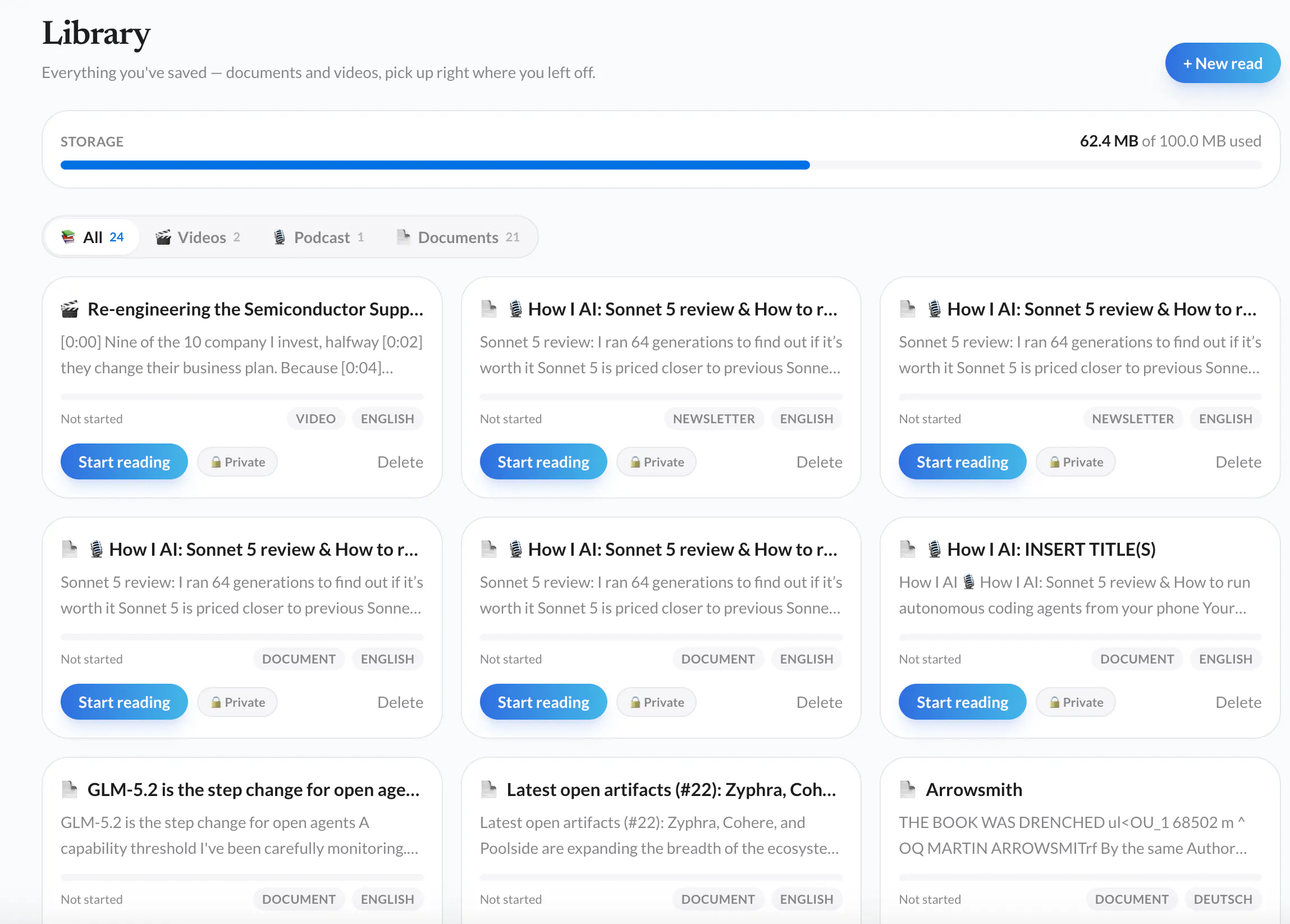Viewport: 1290px width, 924px height.
Task: Click the page icon on INSERT TITLE(S) card
Action: 908,549
